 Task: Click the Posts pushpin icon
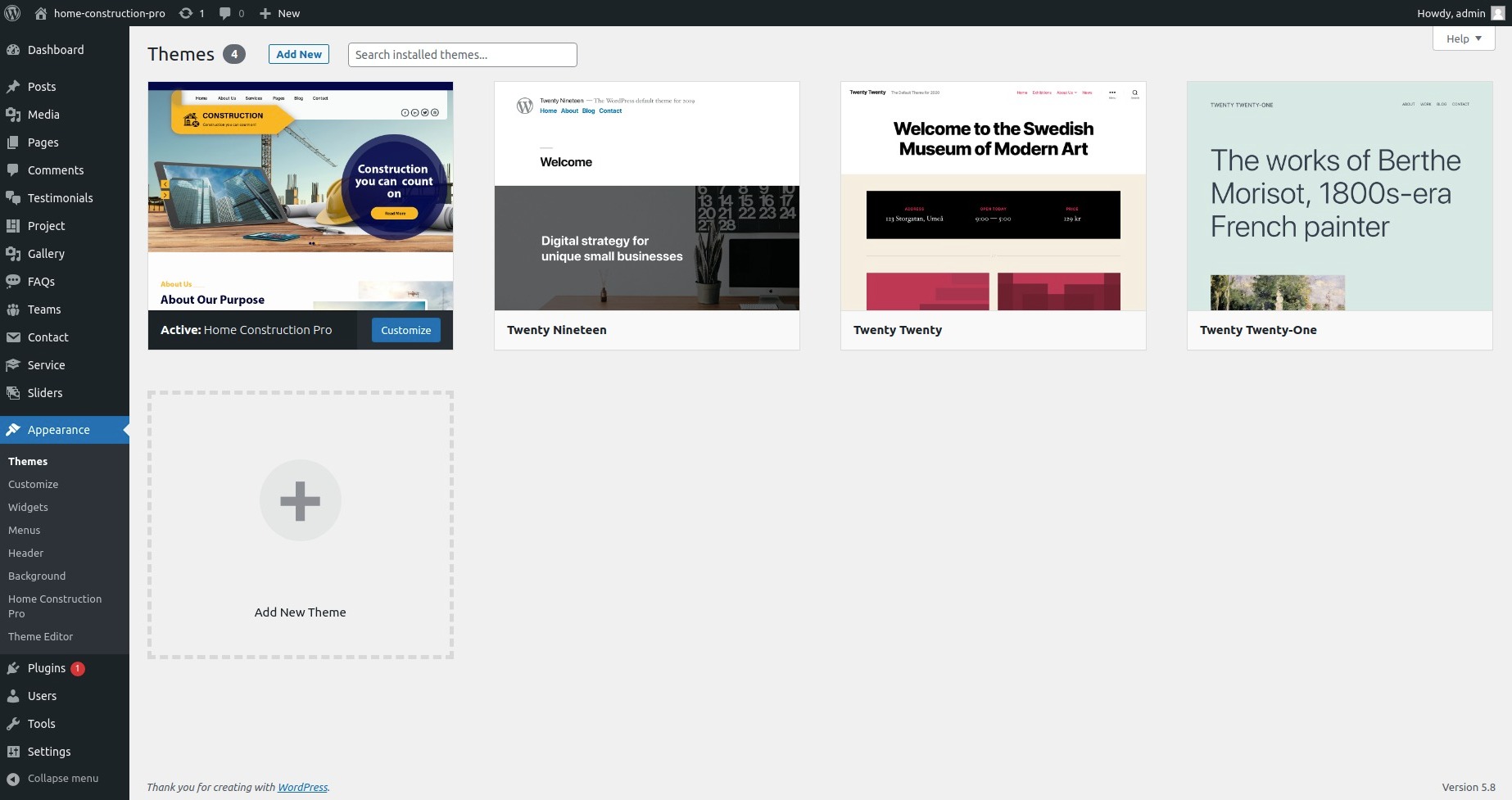(x=13, y=87)
